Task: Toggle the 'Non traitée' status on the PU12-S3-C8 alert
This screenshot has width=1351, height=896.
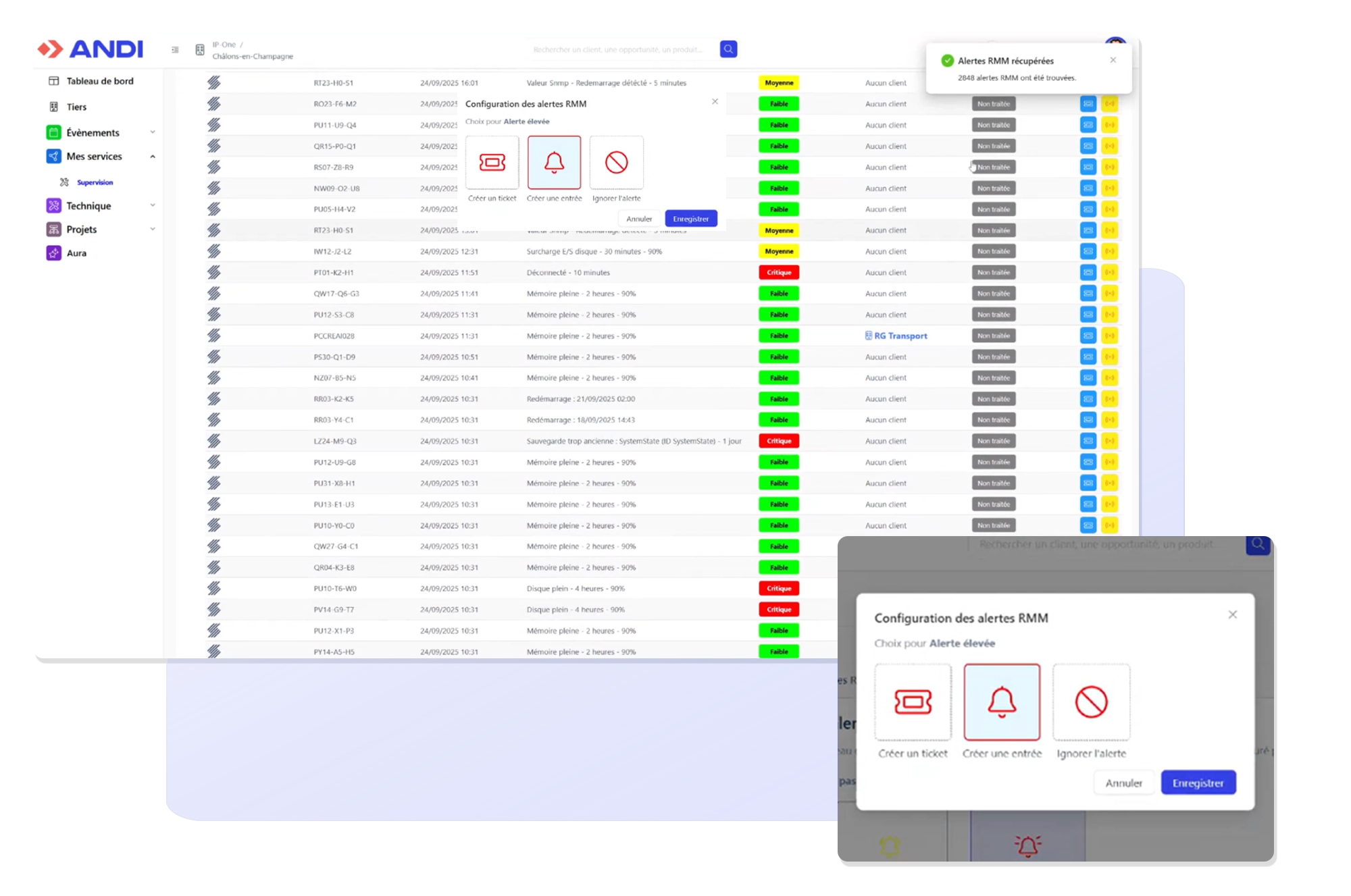Action: 992,314
